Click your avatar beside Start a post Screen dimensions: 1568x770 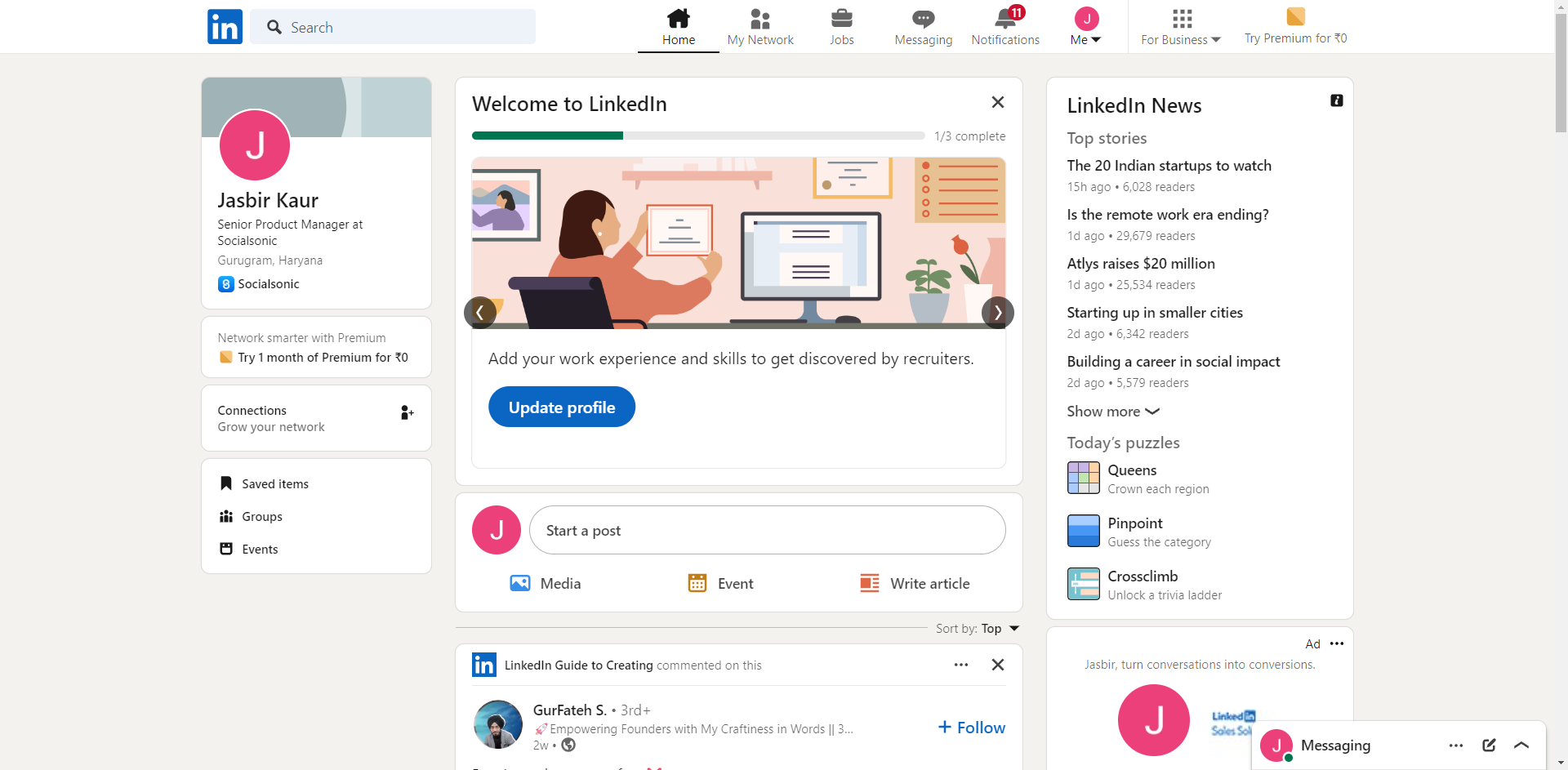[497, 530]
